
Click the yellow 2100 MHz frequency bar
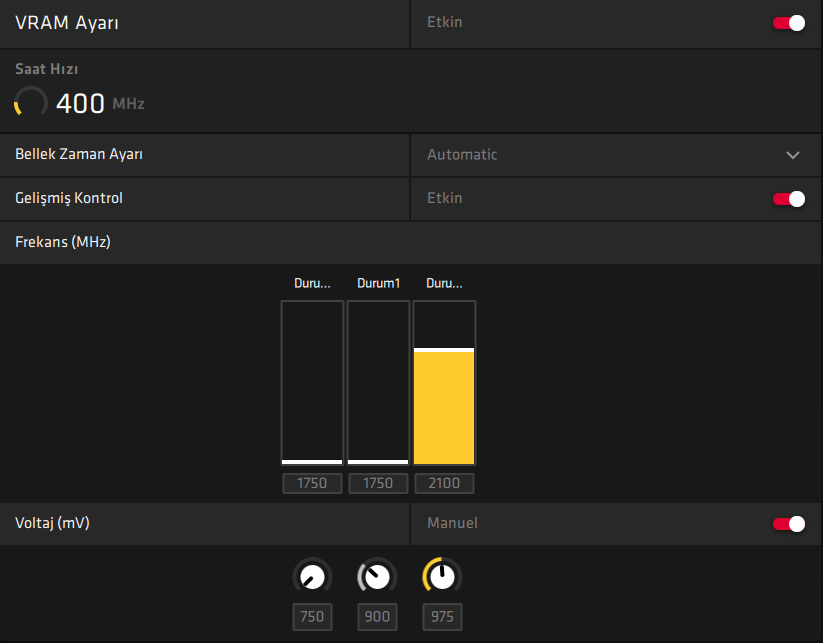click(444, 383)
